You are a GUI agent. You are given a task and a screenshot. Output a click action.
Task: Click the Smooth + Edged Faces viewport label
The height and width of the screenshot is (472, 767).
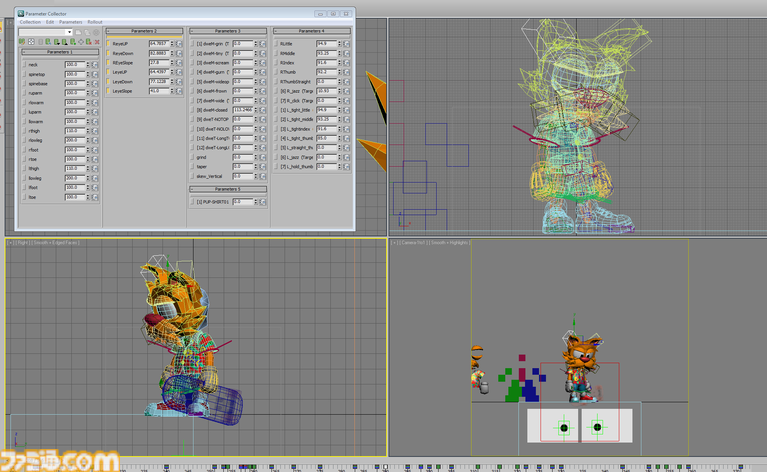pos(56,243)
